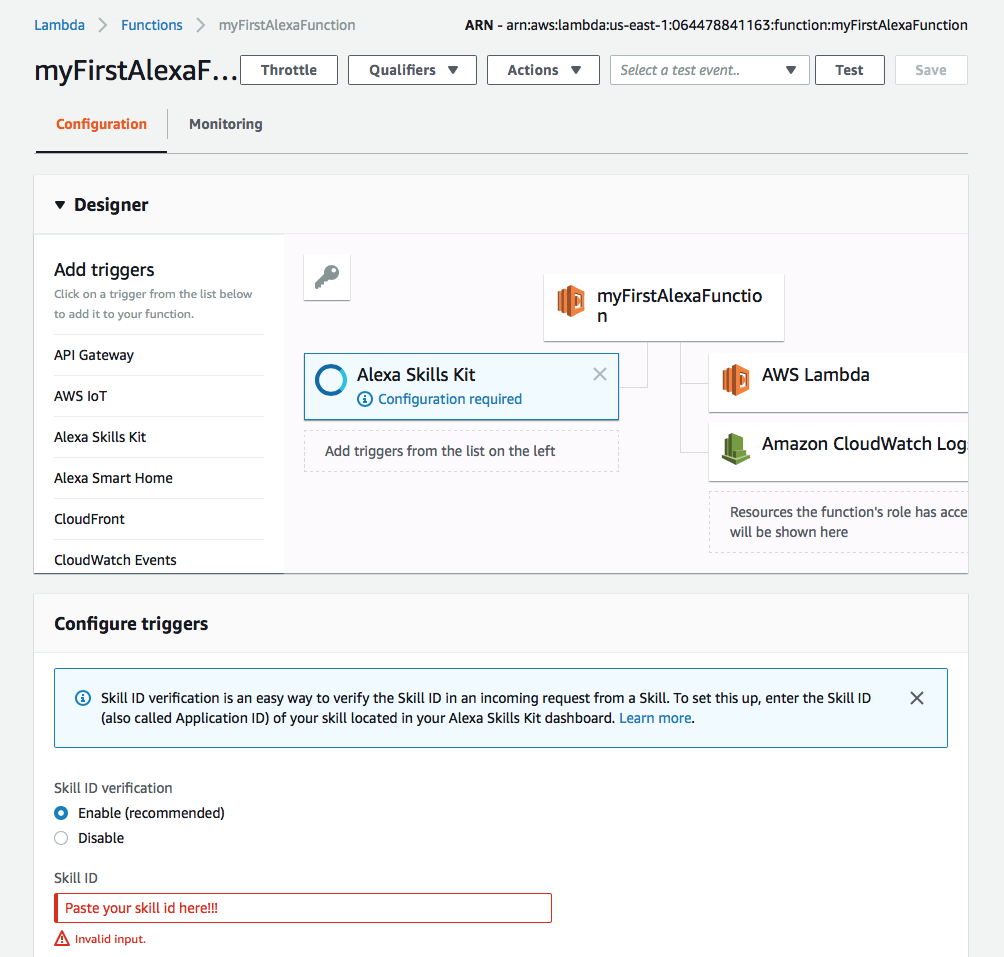Click the Throttle button
The image size is (1004, 957).
point(288,70)
